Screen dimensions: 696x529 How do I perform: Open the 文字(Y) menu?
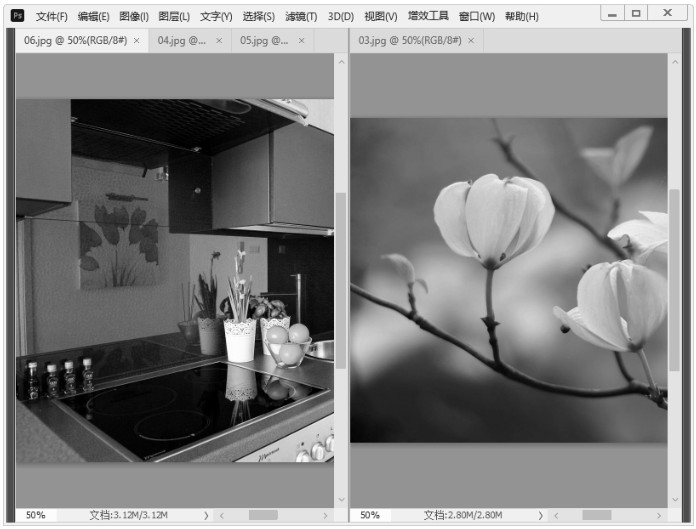pos(216,17)
